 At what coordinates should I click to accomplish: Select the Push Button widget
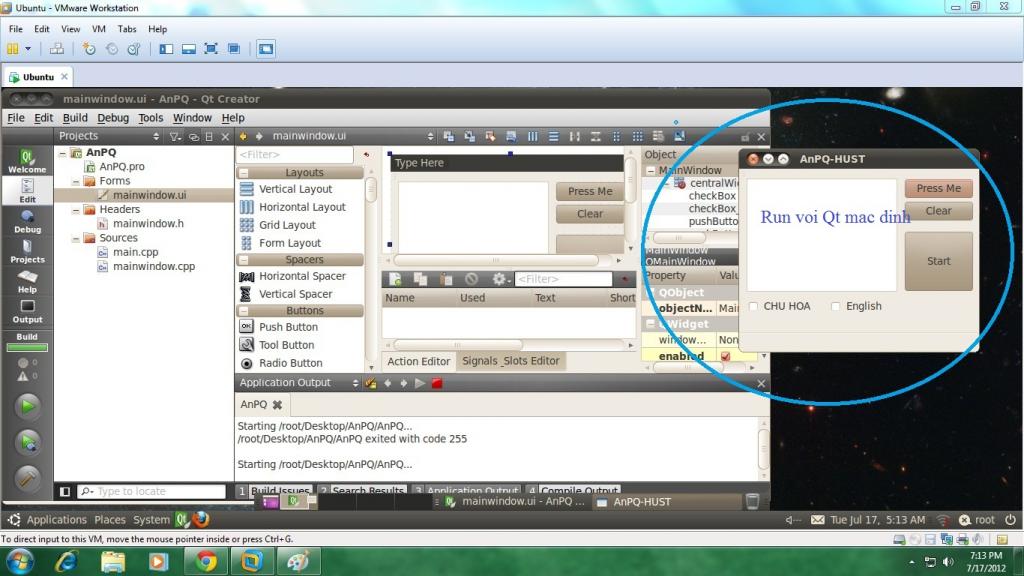point(288,327)
